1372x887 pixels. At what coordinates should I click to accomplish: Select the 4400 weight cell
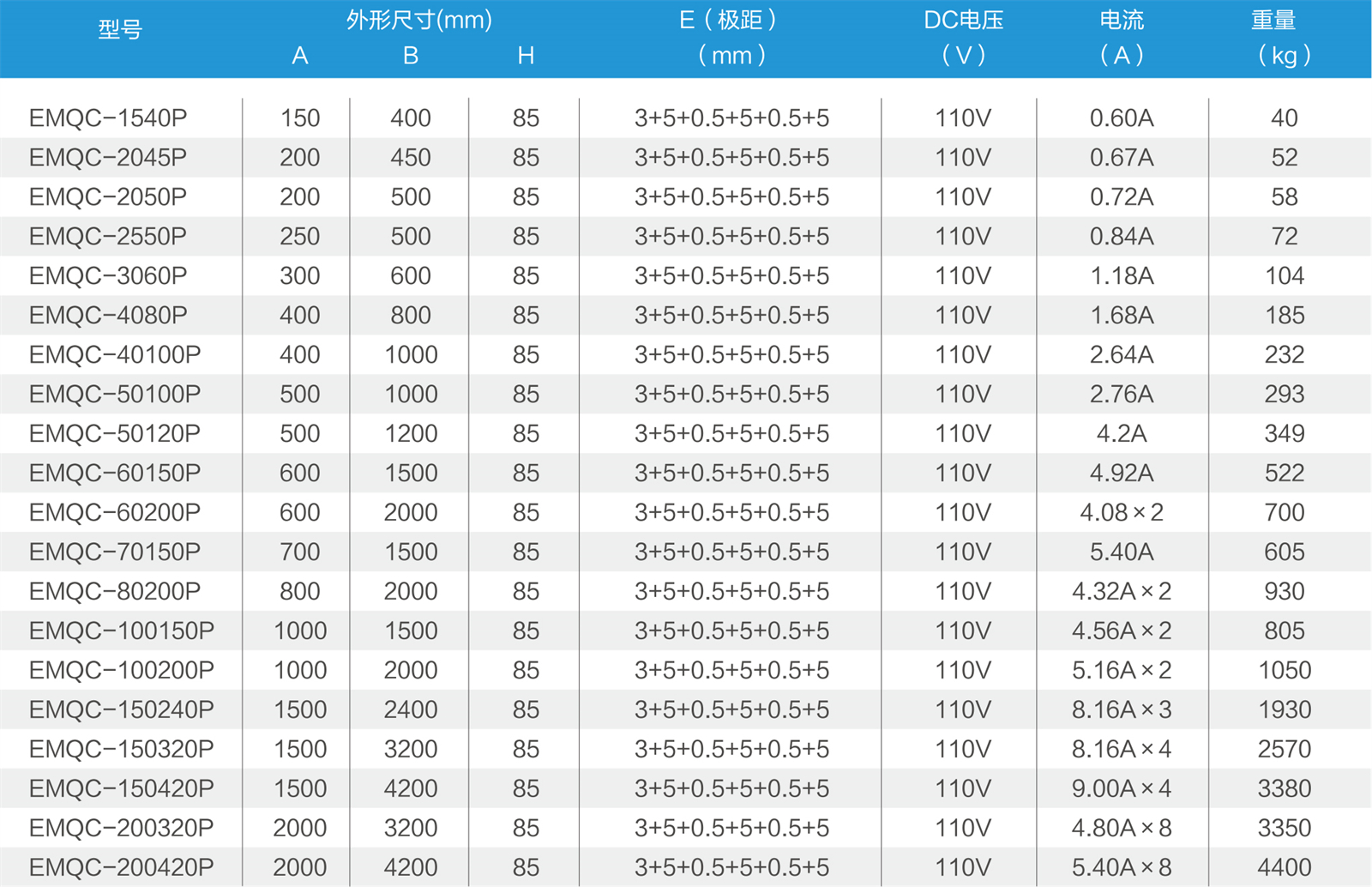[x=1284, y=868]
